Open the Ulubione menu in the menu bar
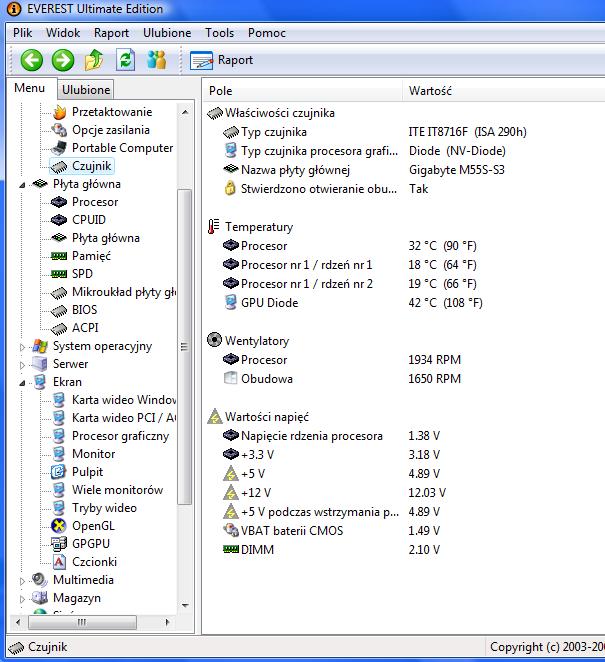The width and height of the screenshot is (605, 662). [167, 33]
